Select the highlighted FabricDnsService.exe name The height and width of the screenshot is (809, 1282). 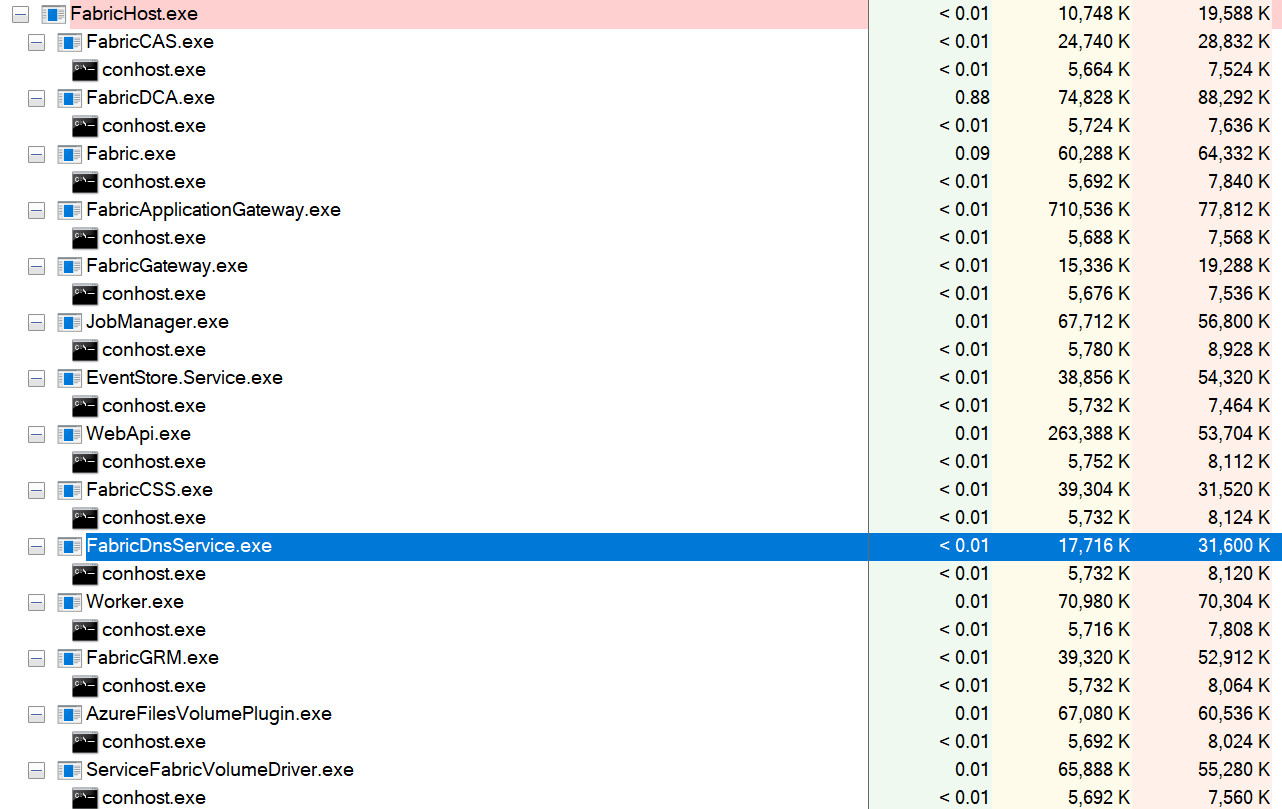pyautogui.click(x=179, y=546)
